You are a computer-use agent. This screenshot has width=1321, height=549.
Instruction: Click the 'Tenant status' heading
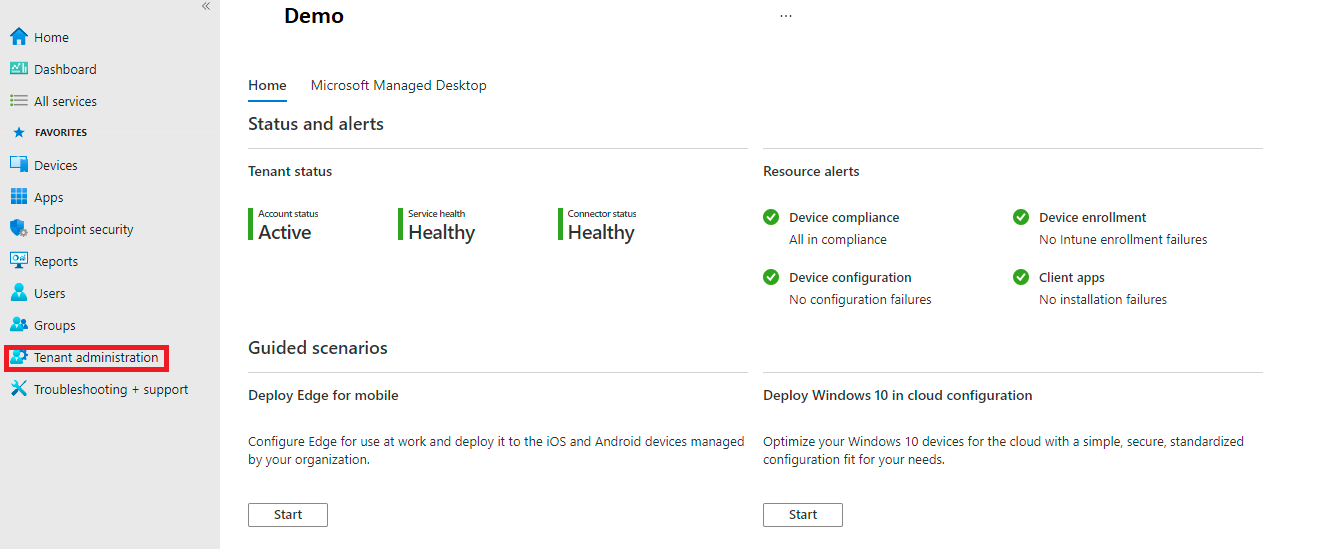click(290, 171)
